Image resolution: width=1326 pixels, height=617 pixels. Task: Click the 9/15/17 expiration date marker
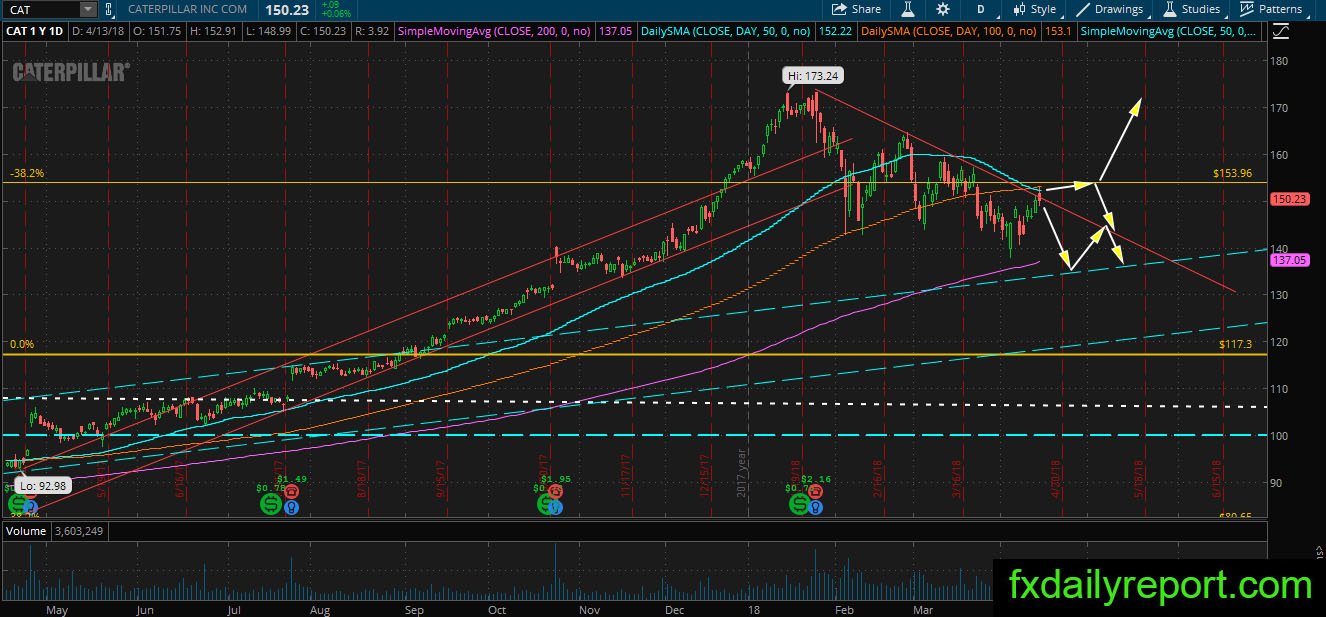[x=441, y=478]
